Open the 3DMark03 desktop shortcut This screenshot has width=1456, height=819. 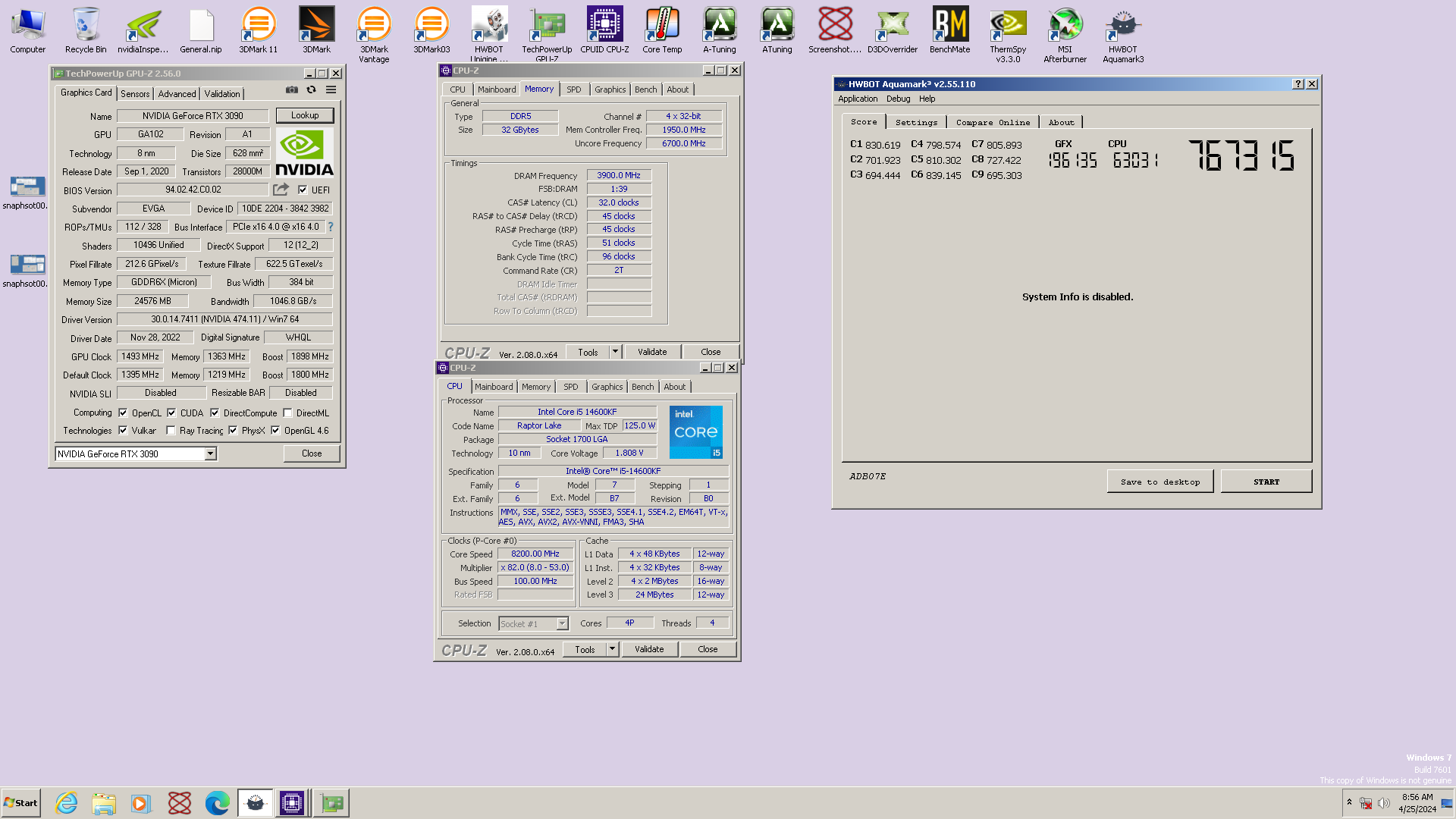(431, 30)
